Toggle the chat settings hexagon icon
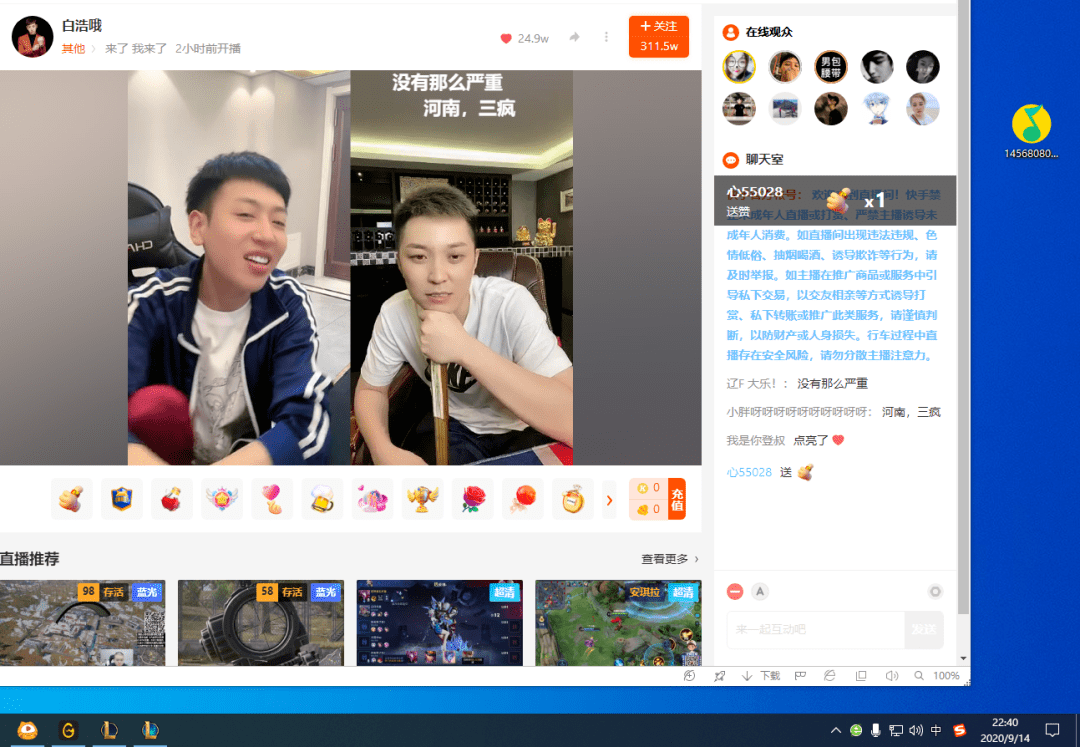 [935, 592]
